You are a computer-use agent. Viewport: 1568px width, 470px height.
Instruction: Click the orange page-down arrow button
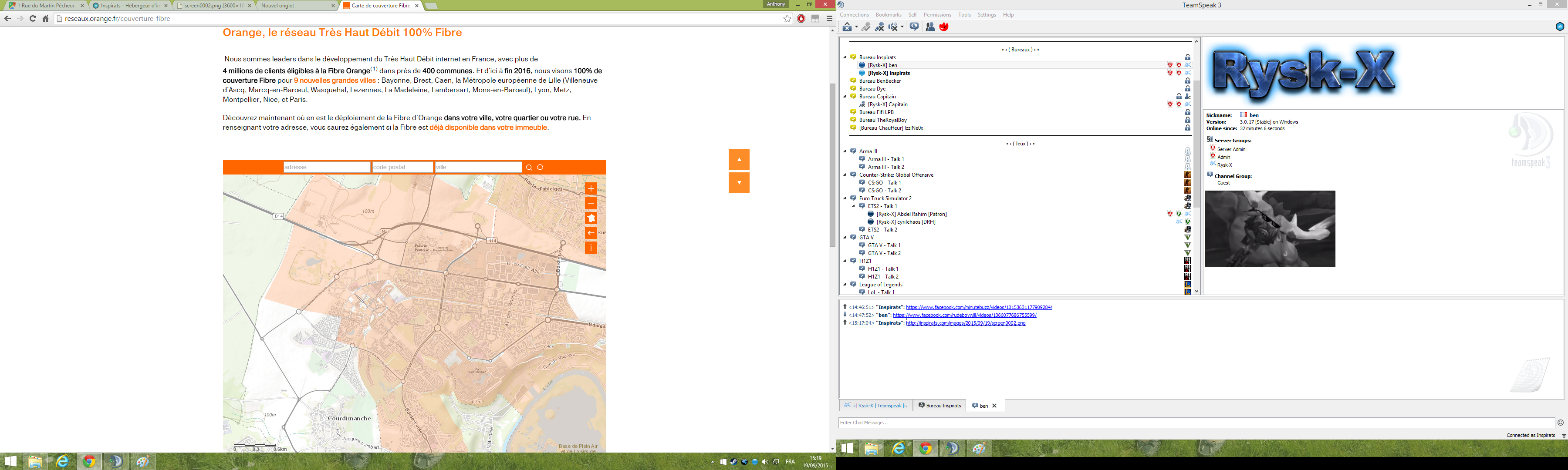click(739, 182)
